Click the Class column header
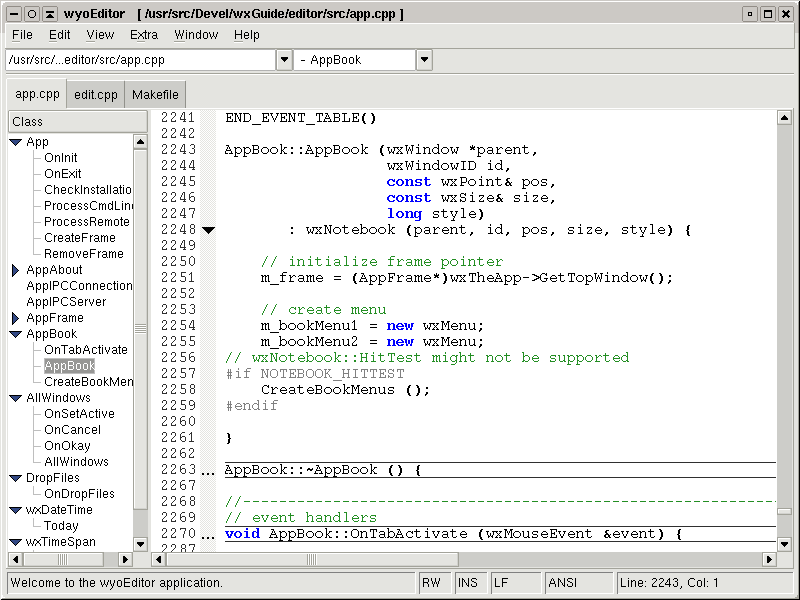This screenshot has width=800, height=600. tap(78, 121)
